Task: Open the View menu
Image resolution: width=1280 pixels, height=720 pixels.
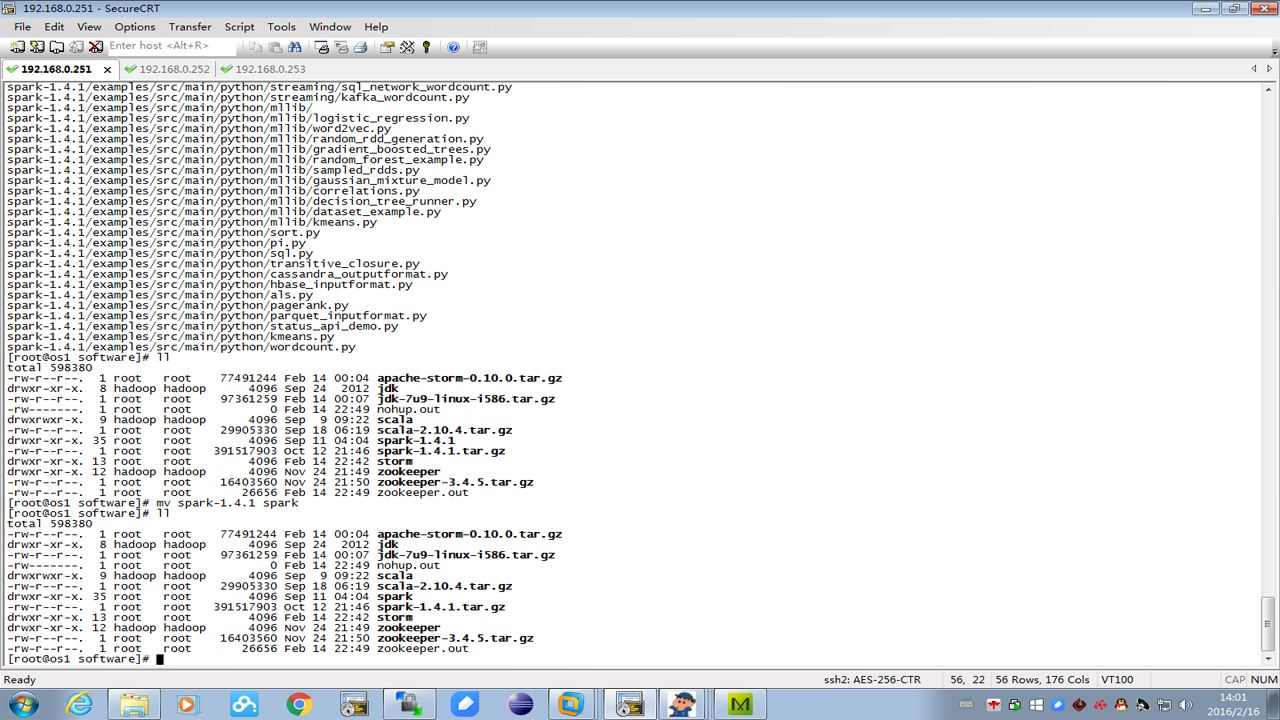Action: (89, 27)
